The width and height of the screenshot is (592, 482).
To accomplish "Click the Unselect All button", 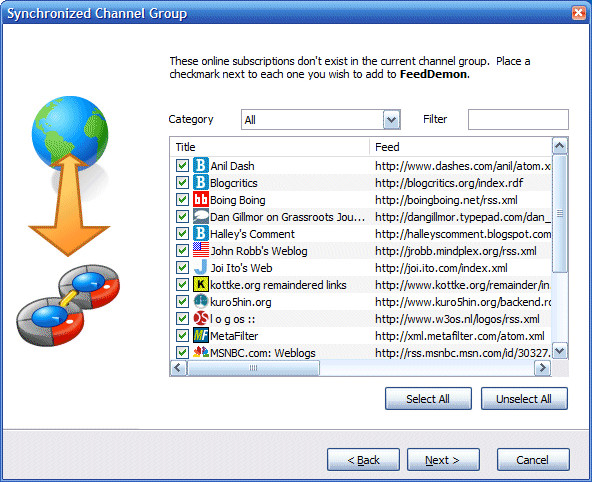I will [x=524, y=399].
